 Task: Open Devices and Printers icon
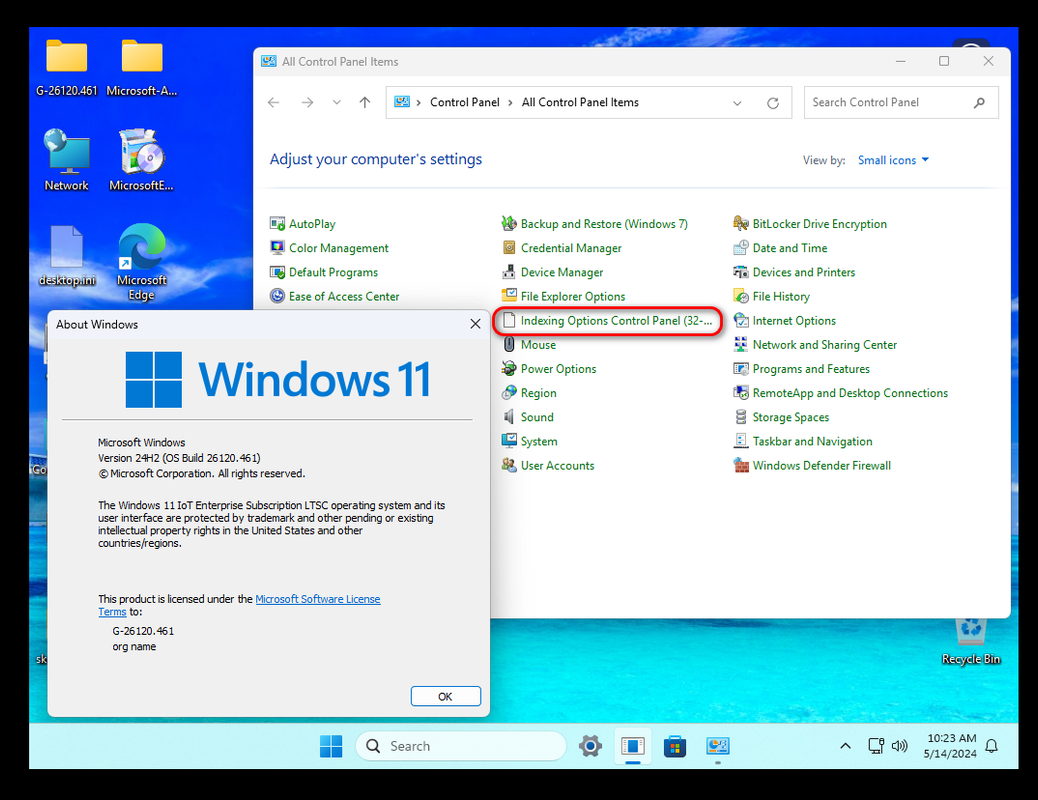(x=741, y=272)
